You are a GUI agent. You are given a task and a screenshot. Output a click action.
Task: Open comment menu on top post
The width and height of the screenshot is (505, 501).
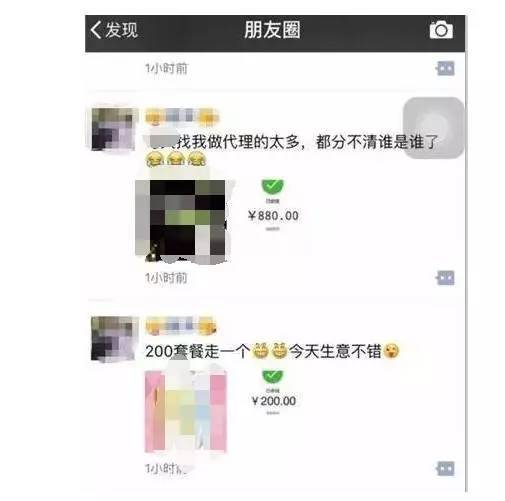coord(445,68)
